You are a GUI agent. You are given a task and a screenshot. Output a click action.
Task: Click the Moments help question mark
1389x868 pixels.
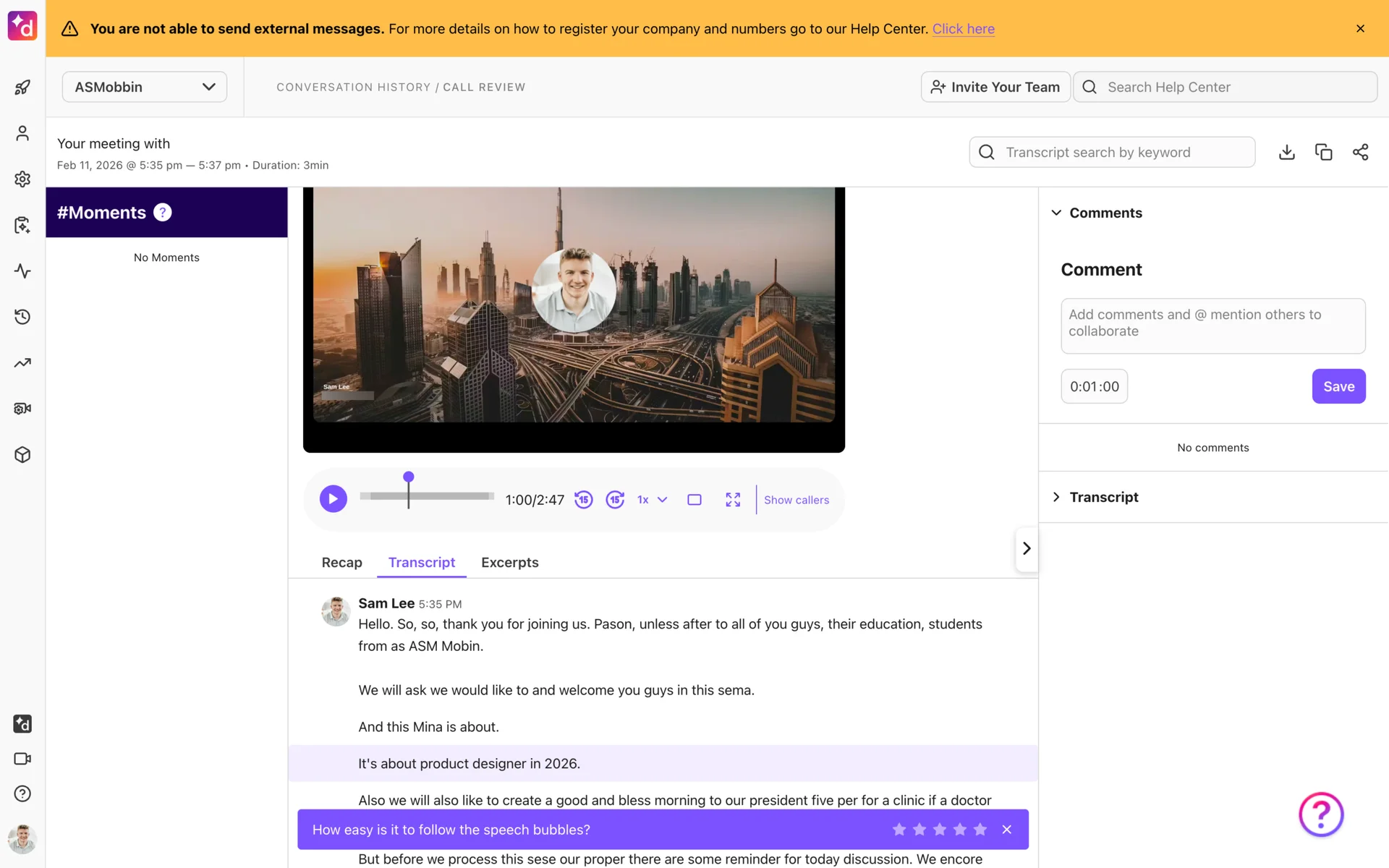point(163,212)
